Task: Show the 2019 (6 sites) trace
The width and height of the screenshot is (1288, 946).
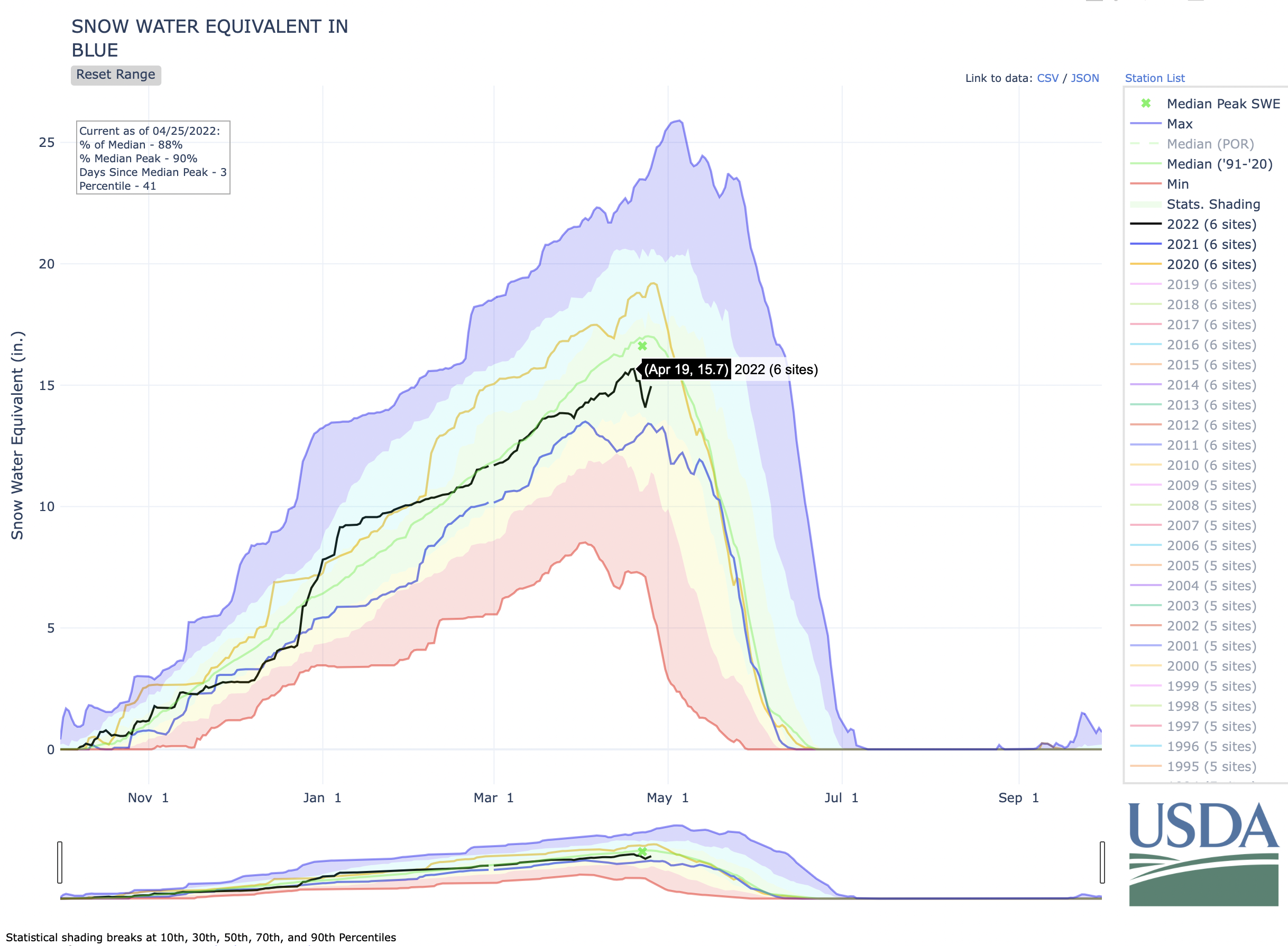Action: 1211,284
